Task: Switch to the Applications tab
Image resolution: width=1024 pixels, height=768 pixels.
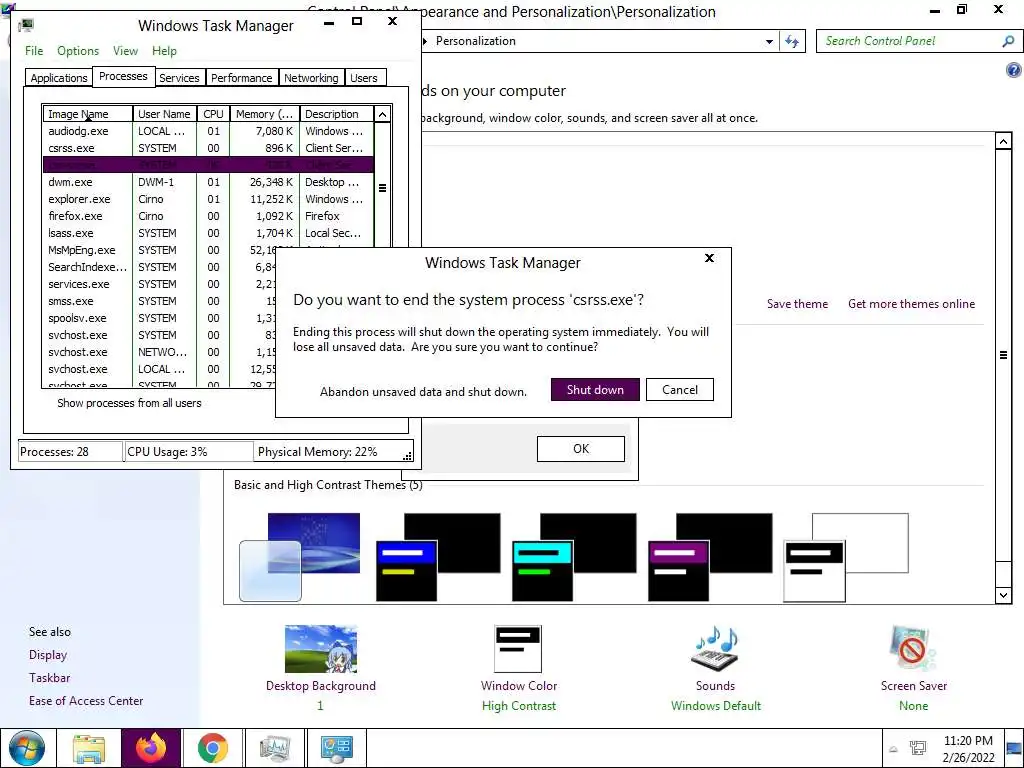Action: coord(59,78)
